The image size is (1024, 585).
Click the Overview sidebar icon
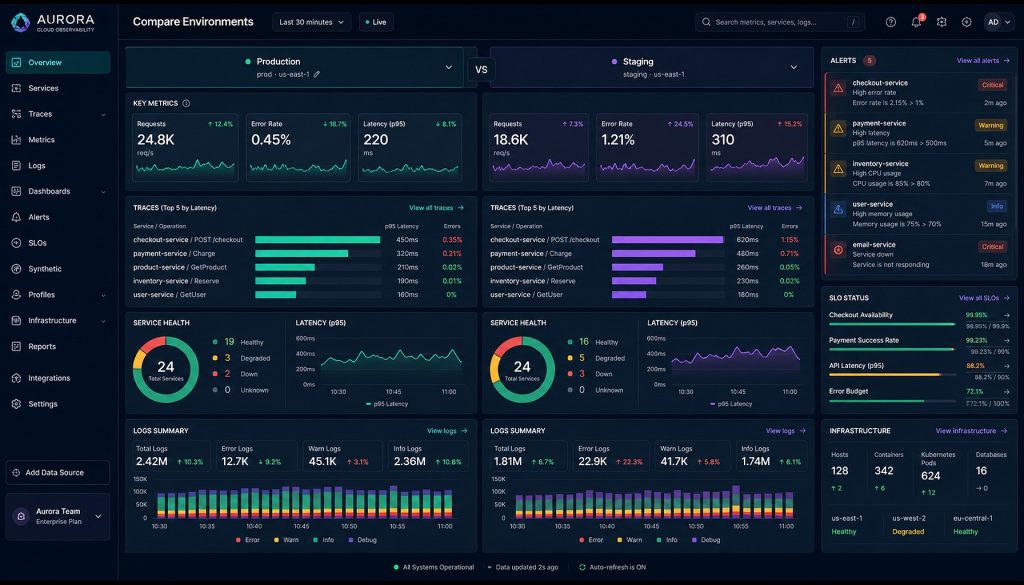tap(16, 63)
